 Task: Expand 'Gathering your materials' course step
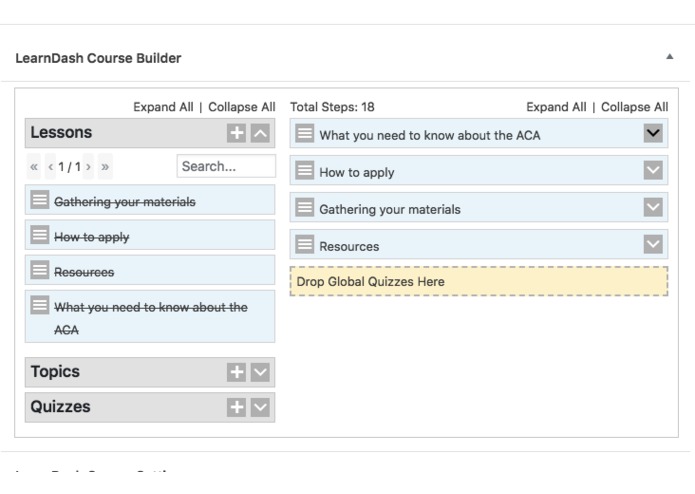coord(654,208)
